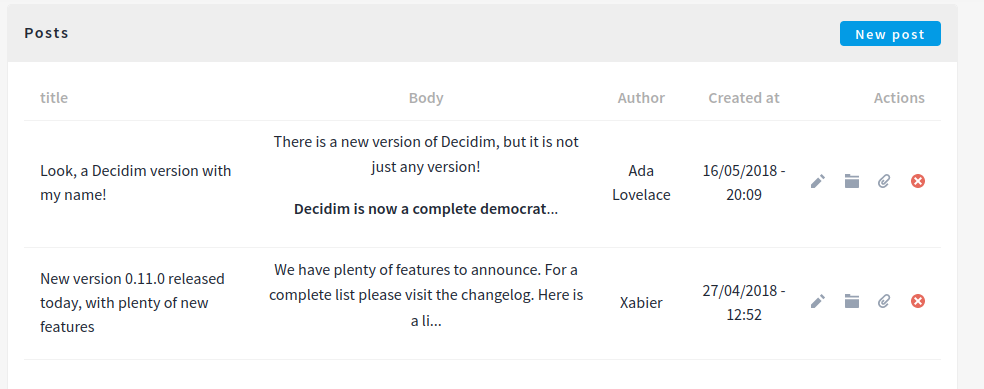Open attachments paperclip for Xabier post
Screen dimensions: 984x389
click(884, 302)
